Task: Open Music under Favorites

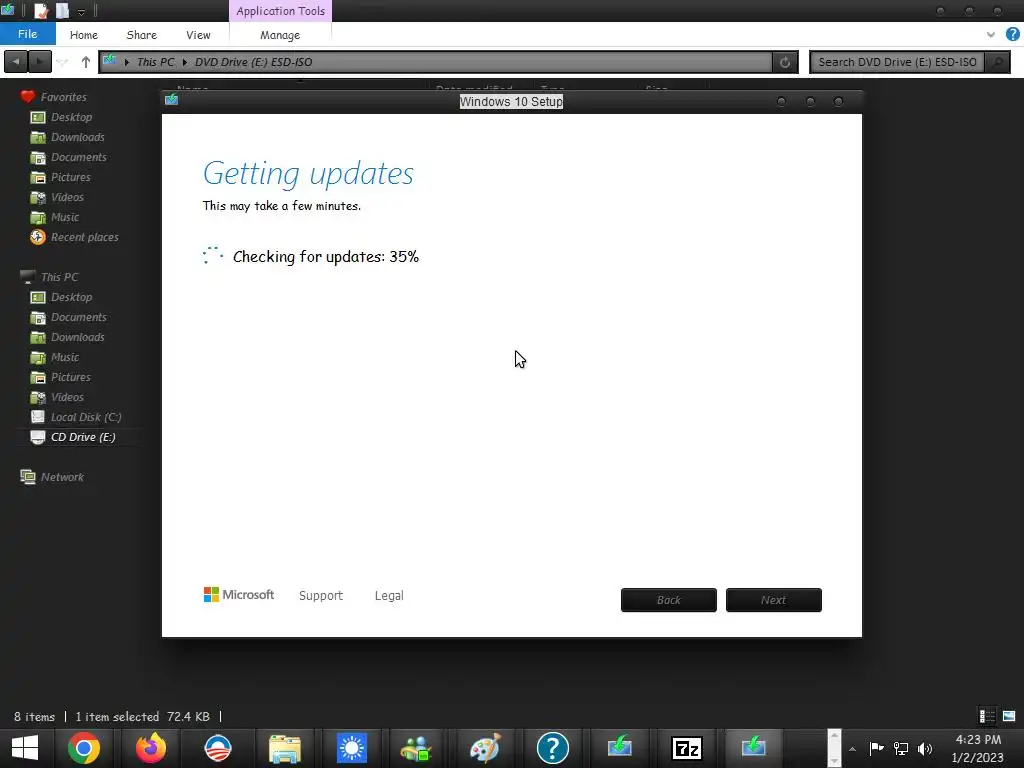Action: (x=65, y=217)
